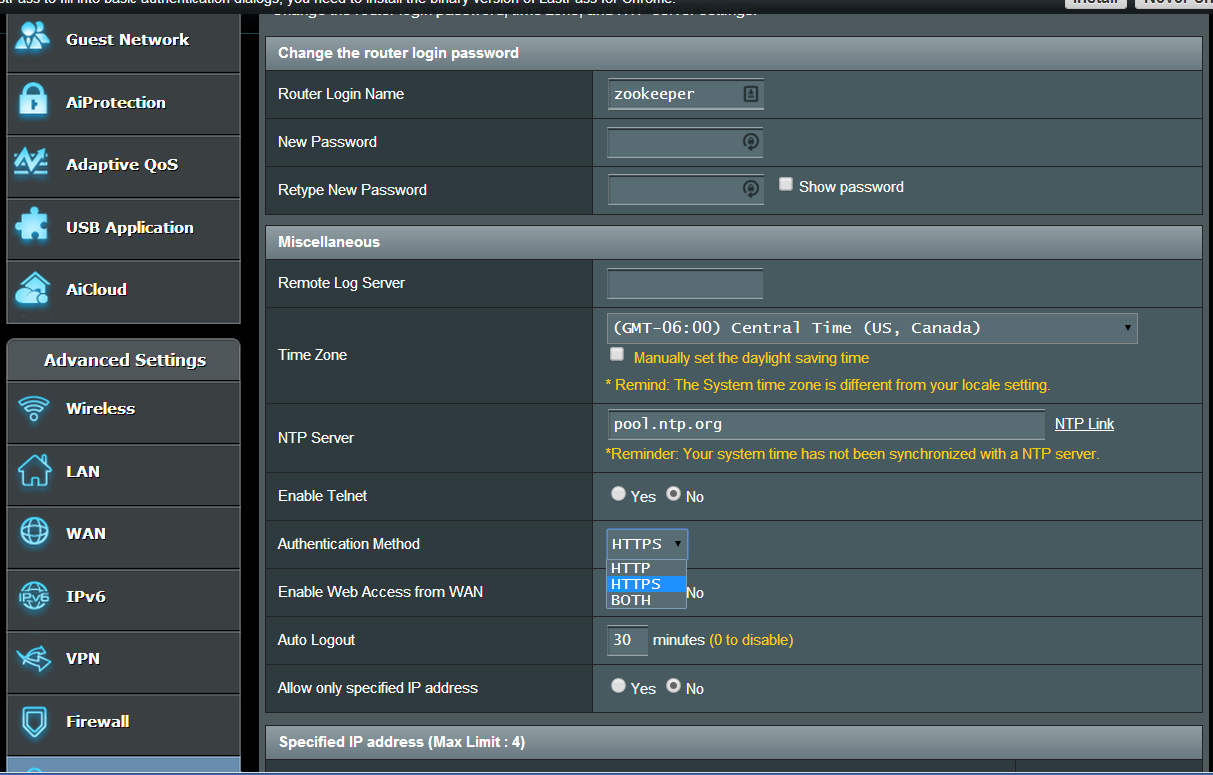Viewport: 1213px width, 775px height.
Task: Click the IPv6 globe icon
Action: pos(34,596)
